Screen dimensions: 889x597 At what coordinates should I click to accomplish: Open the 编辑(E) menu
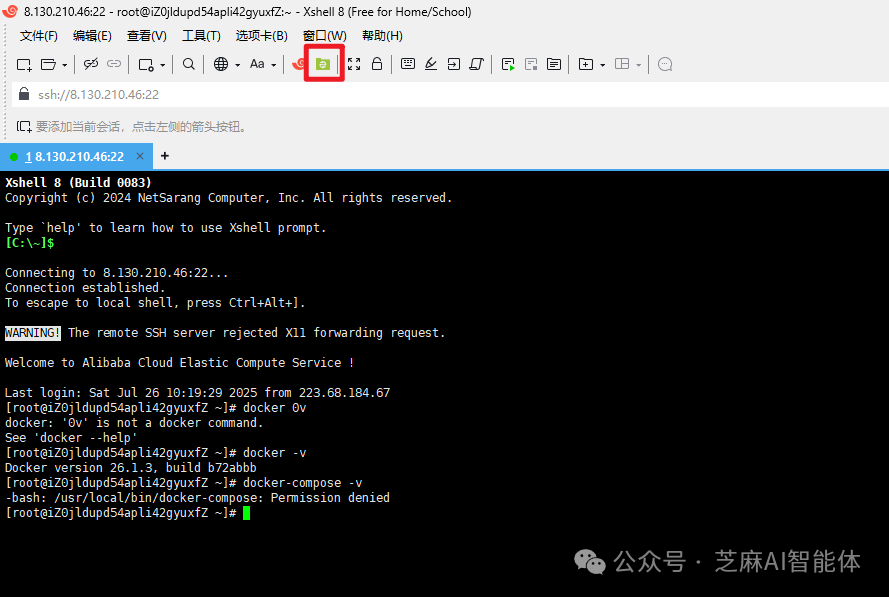(x=92, y=36)
